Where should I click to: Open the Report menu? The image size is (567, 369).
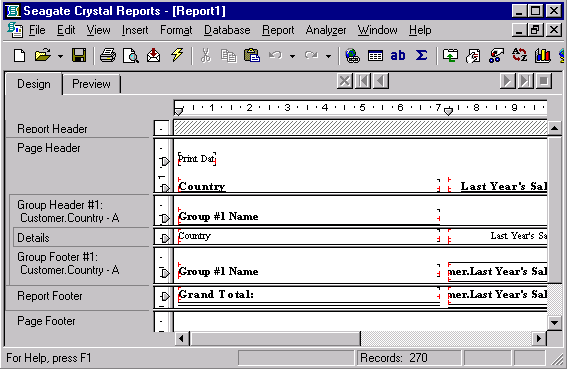coord(278,30)
